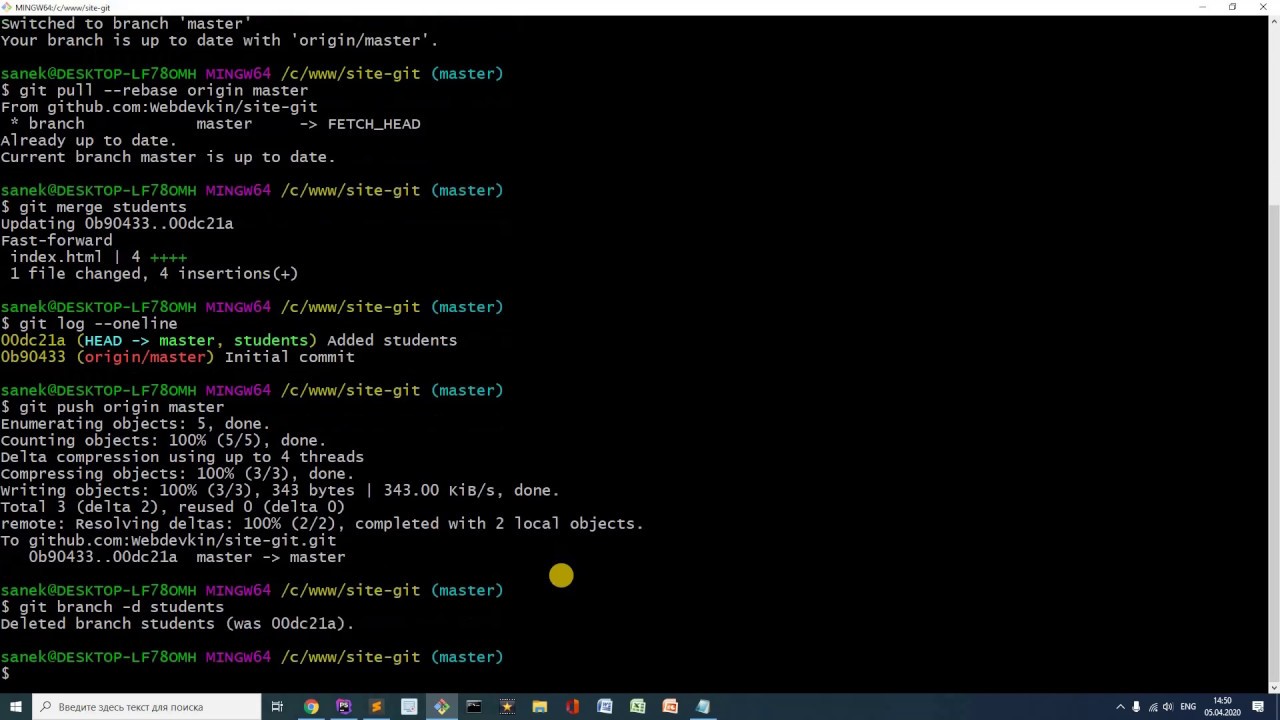The width and height of the screenshot is (1280, 720).
Task: Click 'Deleted branch students (was 00dc21a).' line
Action: coord(177,624)
